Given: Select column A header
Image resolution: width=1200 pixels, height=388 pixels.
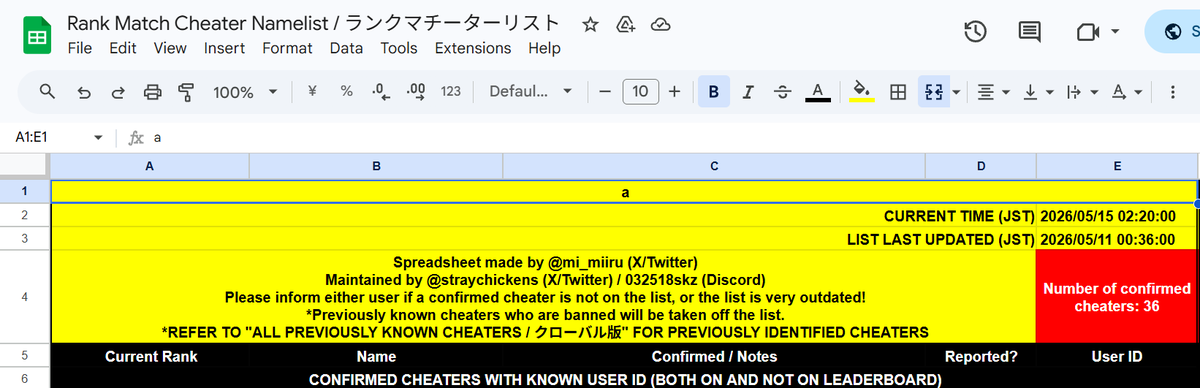Looking at the screenshot, I should (x=149, y=167).
